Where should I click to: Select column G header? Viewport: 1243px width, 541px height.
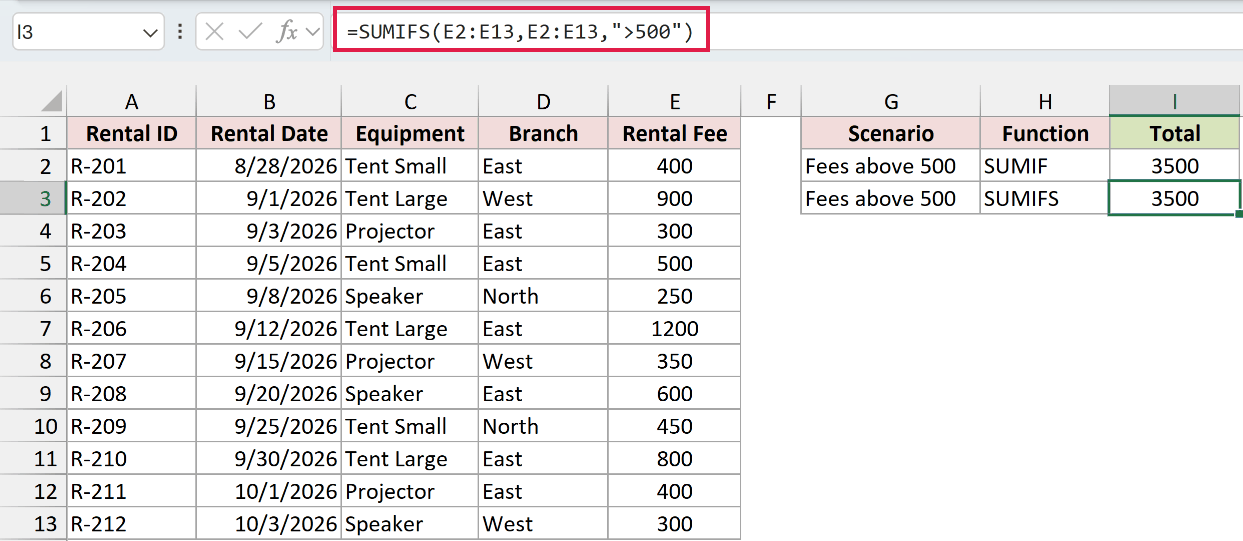click(891, 101)
